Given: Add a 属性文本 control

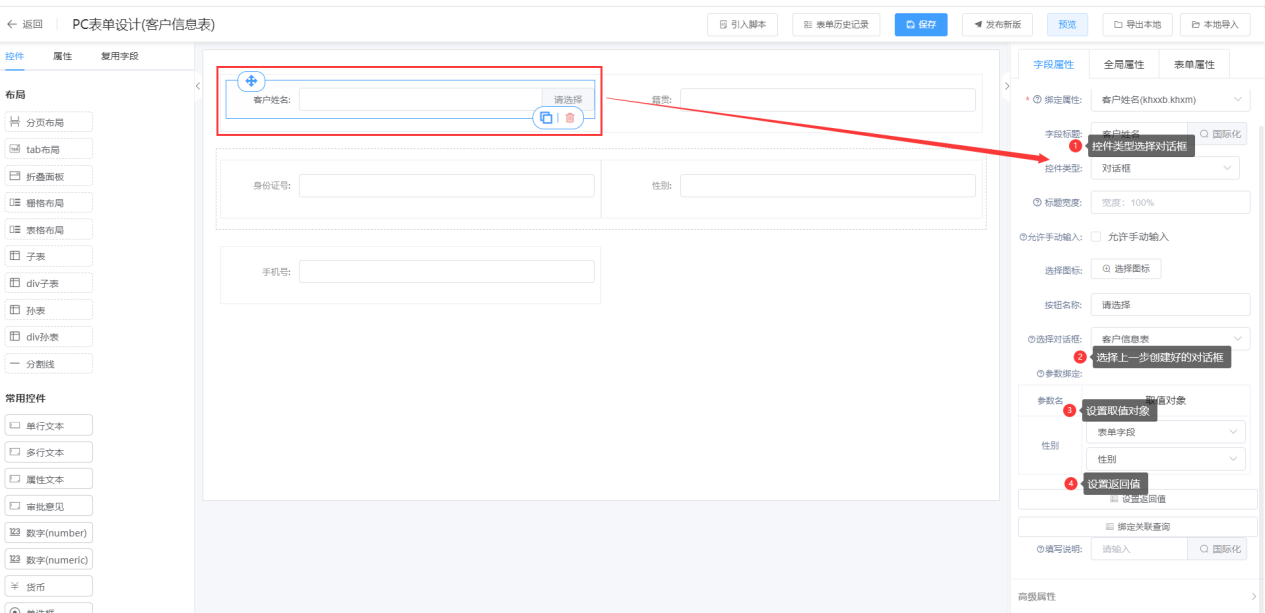Looking at the screenshot, I should coord(49,479).
